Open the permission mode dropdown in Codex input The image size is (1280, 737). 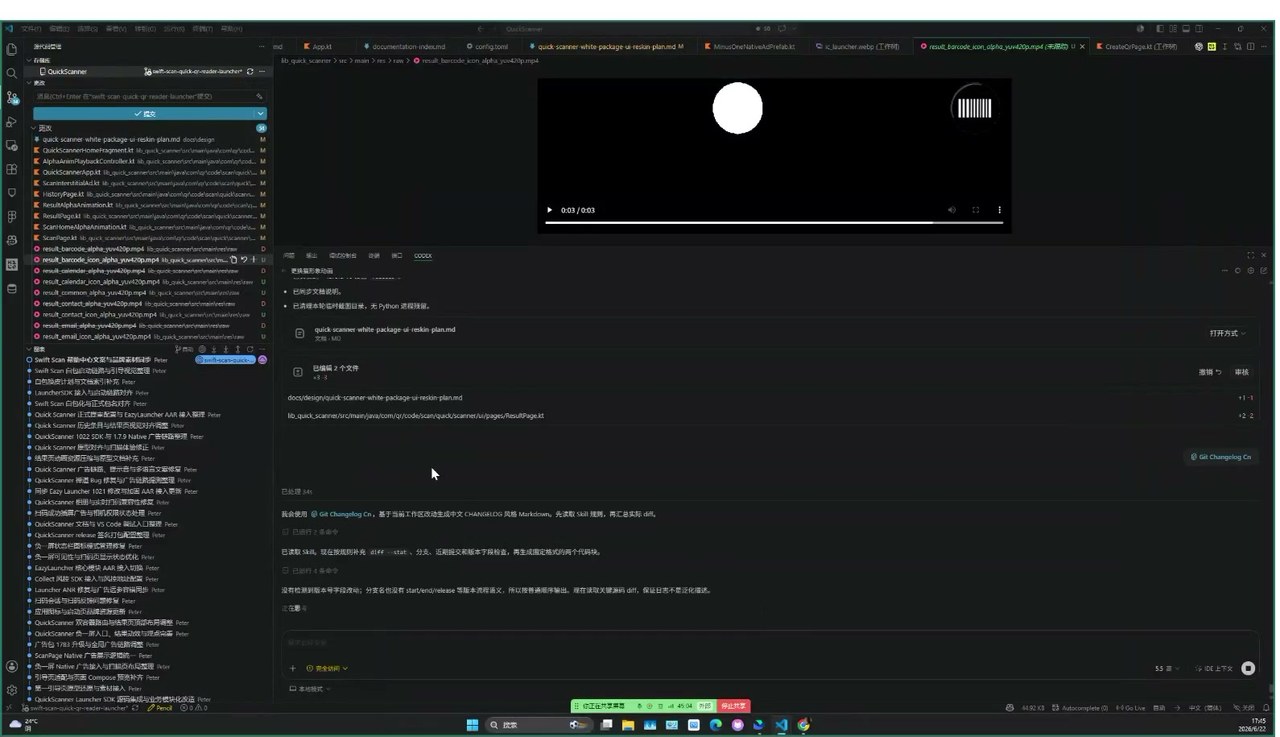click(327, 668)
